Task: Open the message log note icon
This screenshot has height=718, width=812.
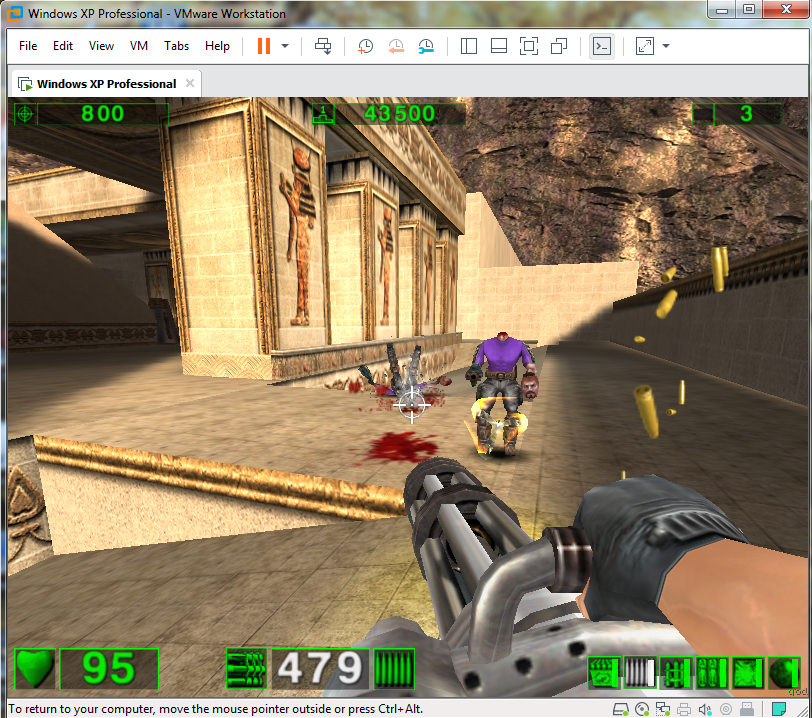Action: (x=779, y=709)
